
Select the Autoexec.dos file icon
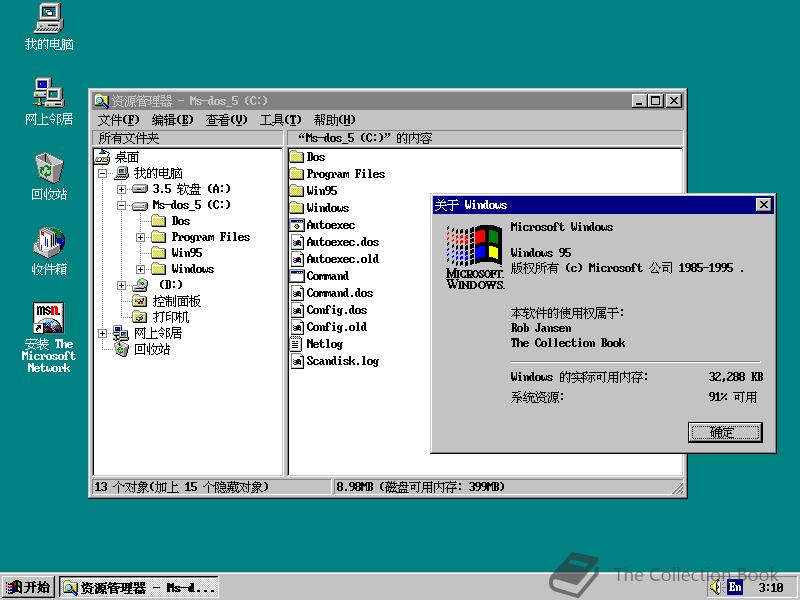[x=297, y=242]
